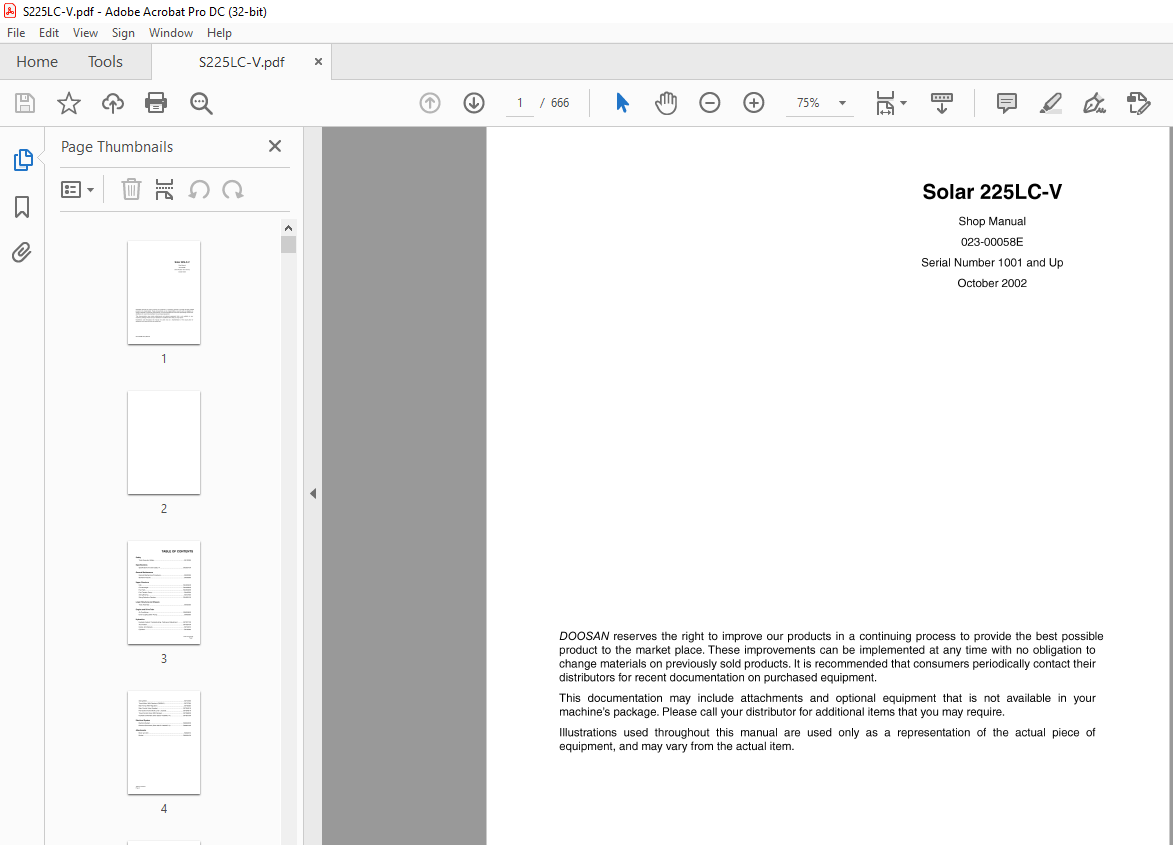Click the page extract layout icon
Viewport: 1173px width, 845px height.
(165, 190)
